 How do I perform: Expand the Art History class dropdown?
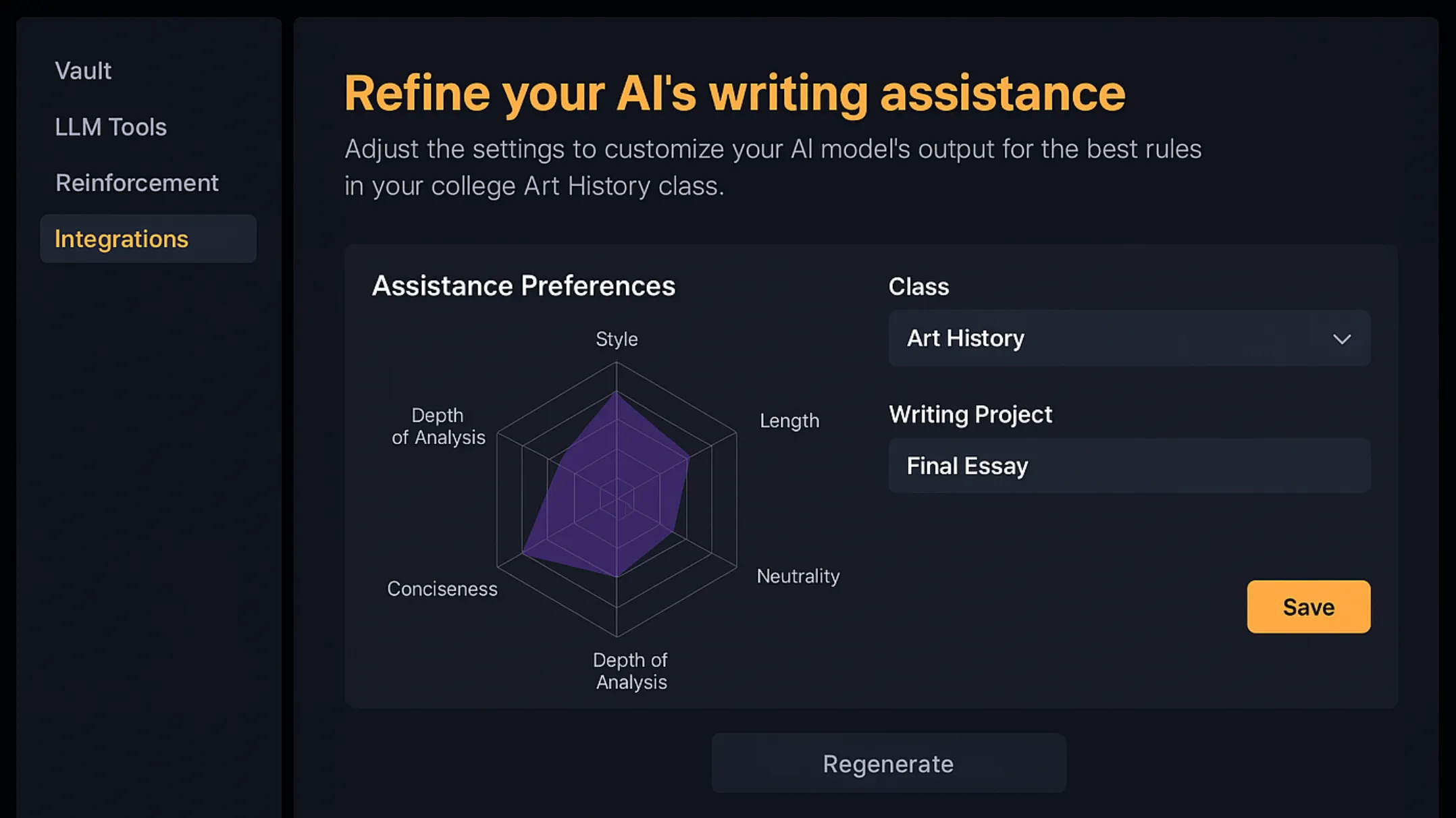tap(1129, 338)
